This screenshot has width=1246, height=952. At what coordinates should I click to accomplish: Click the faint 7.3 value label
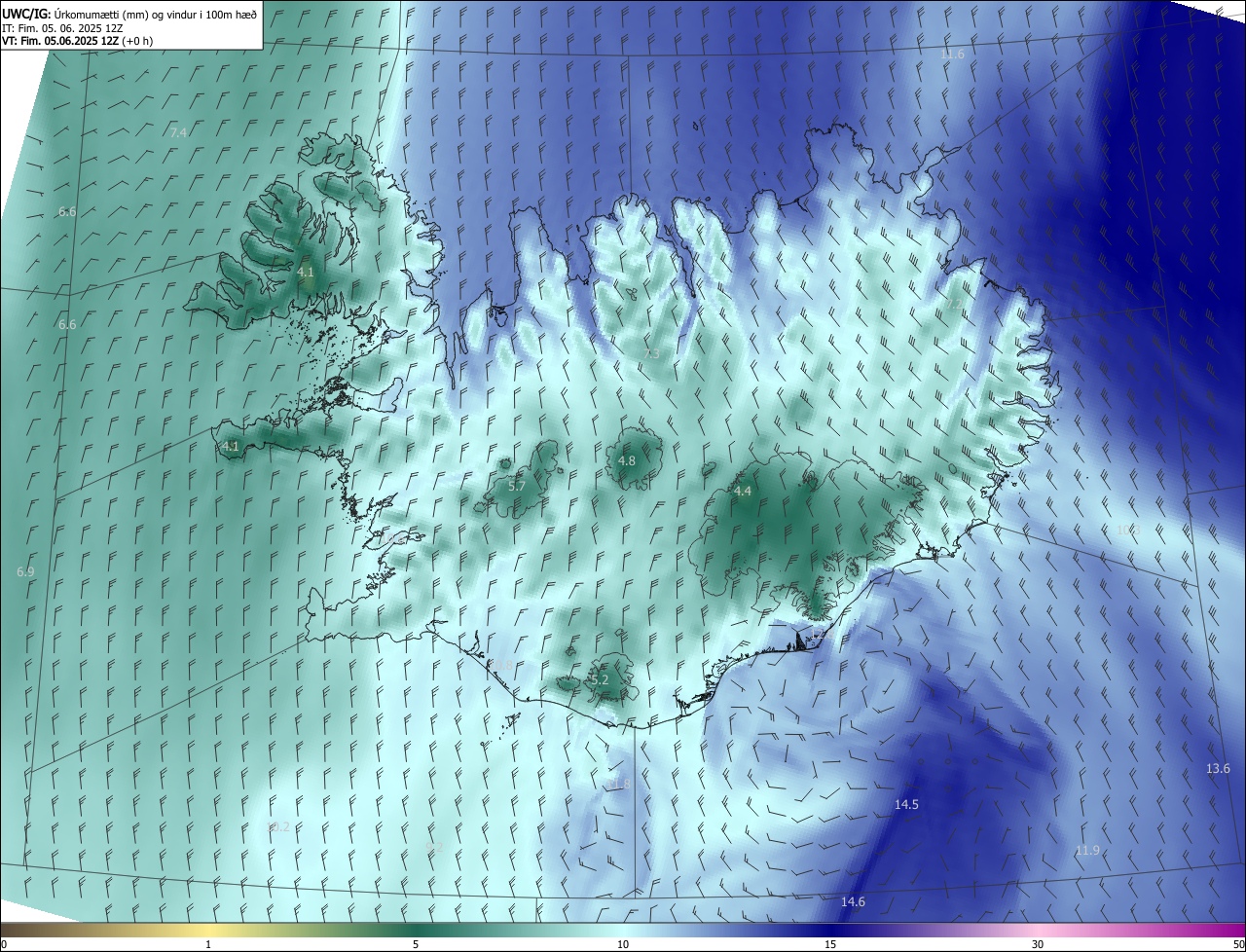click(652, 353)
